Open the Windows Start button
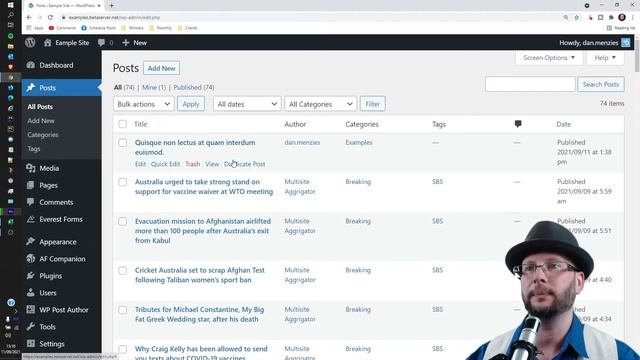This screenshot has width=640, height=360. (11, 5)
